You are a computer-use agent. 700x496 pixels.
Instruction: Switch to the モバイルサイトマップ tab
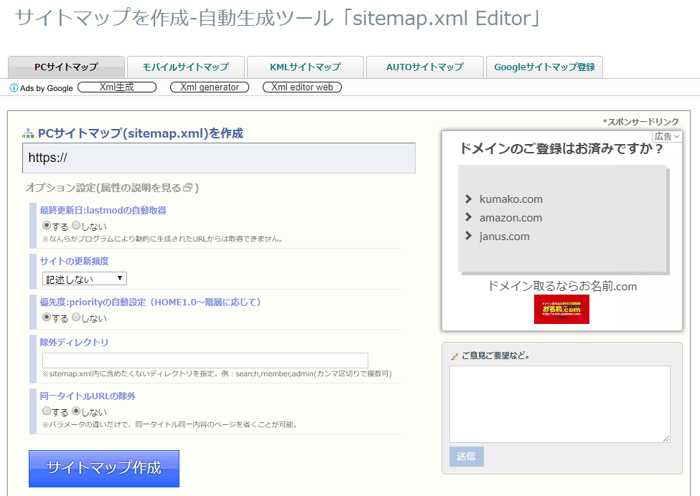[186, 67]
